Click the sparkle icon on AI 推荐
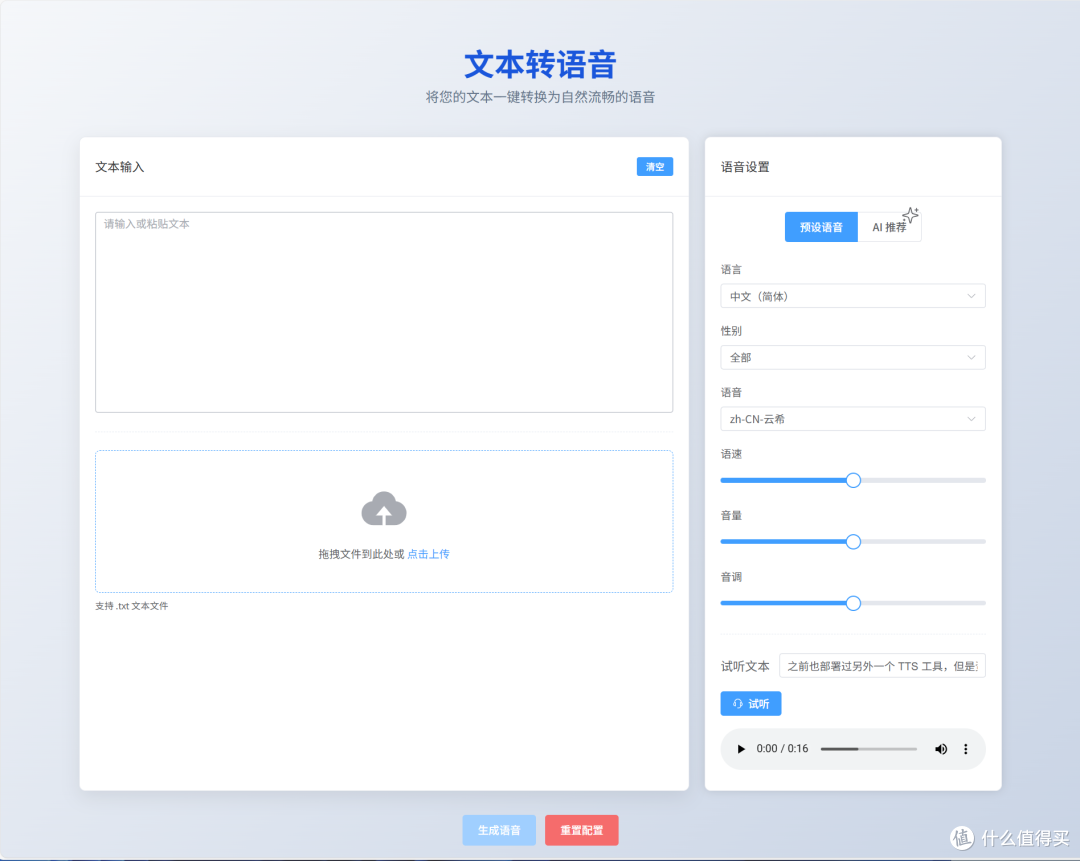 [x=911, y=215]
